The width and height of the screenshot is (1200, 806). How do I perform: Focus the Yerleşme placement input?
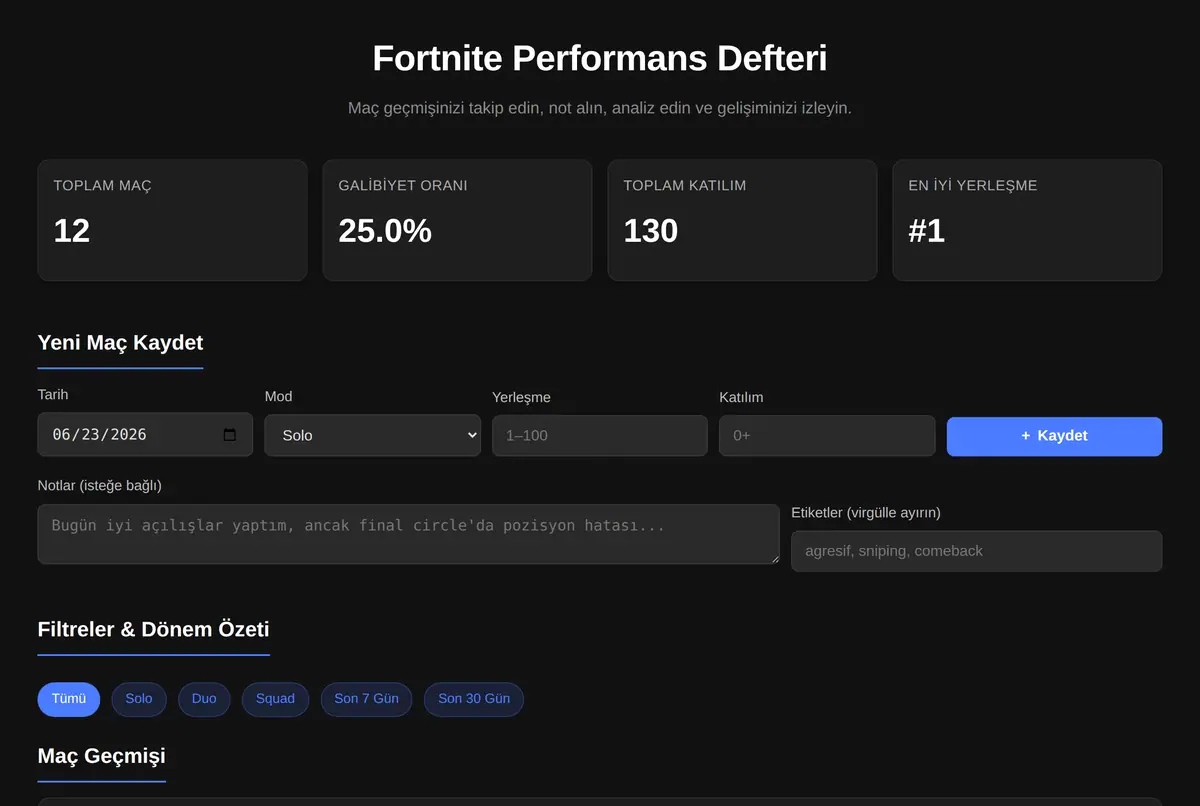600,436
